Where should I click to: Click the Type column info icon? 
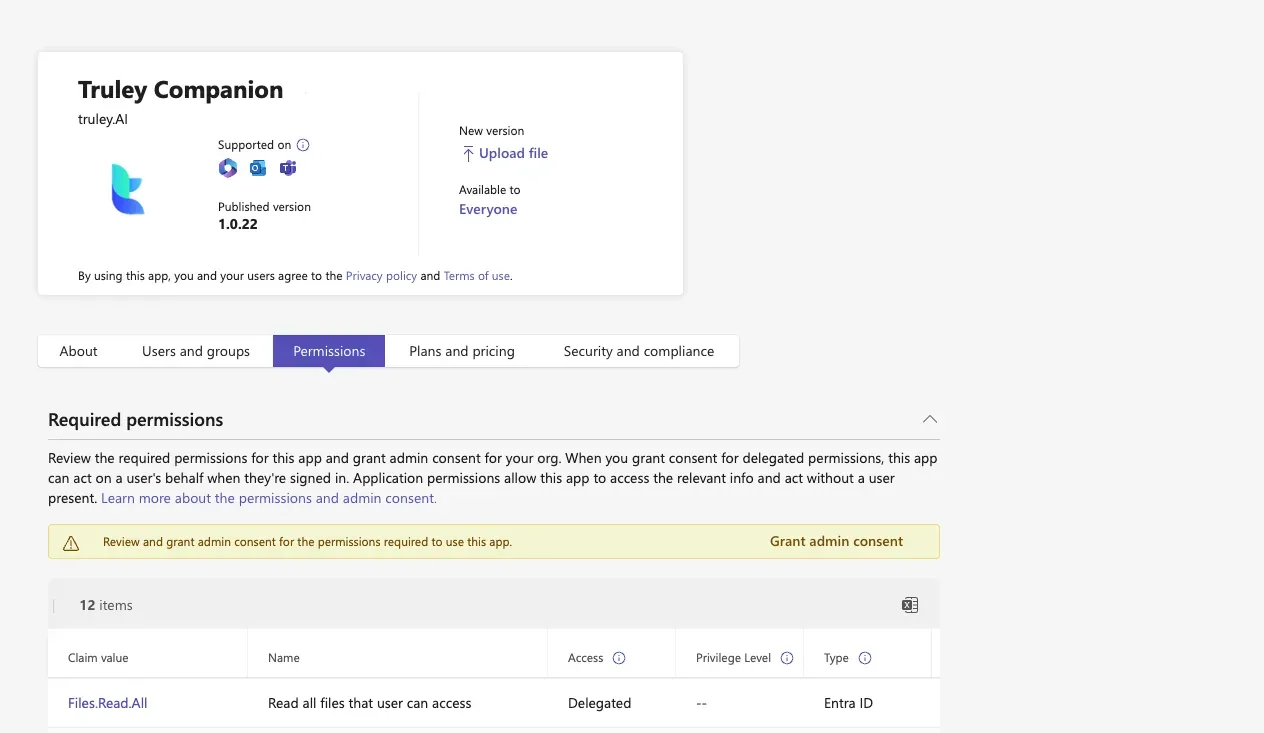(x=865, y=658)
